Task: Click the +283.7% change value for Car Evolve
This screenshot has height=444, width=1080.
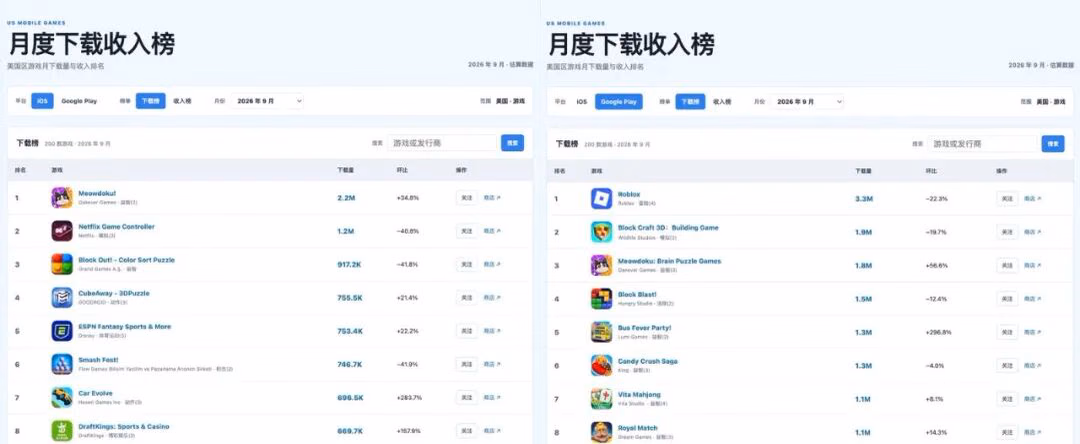Action: tap(409, 398)
